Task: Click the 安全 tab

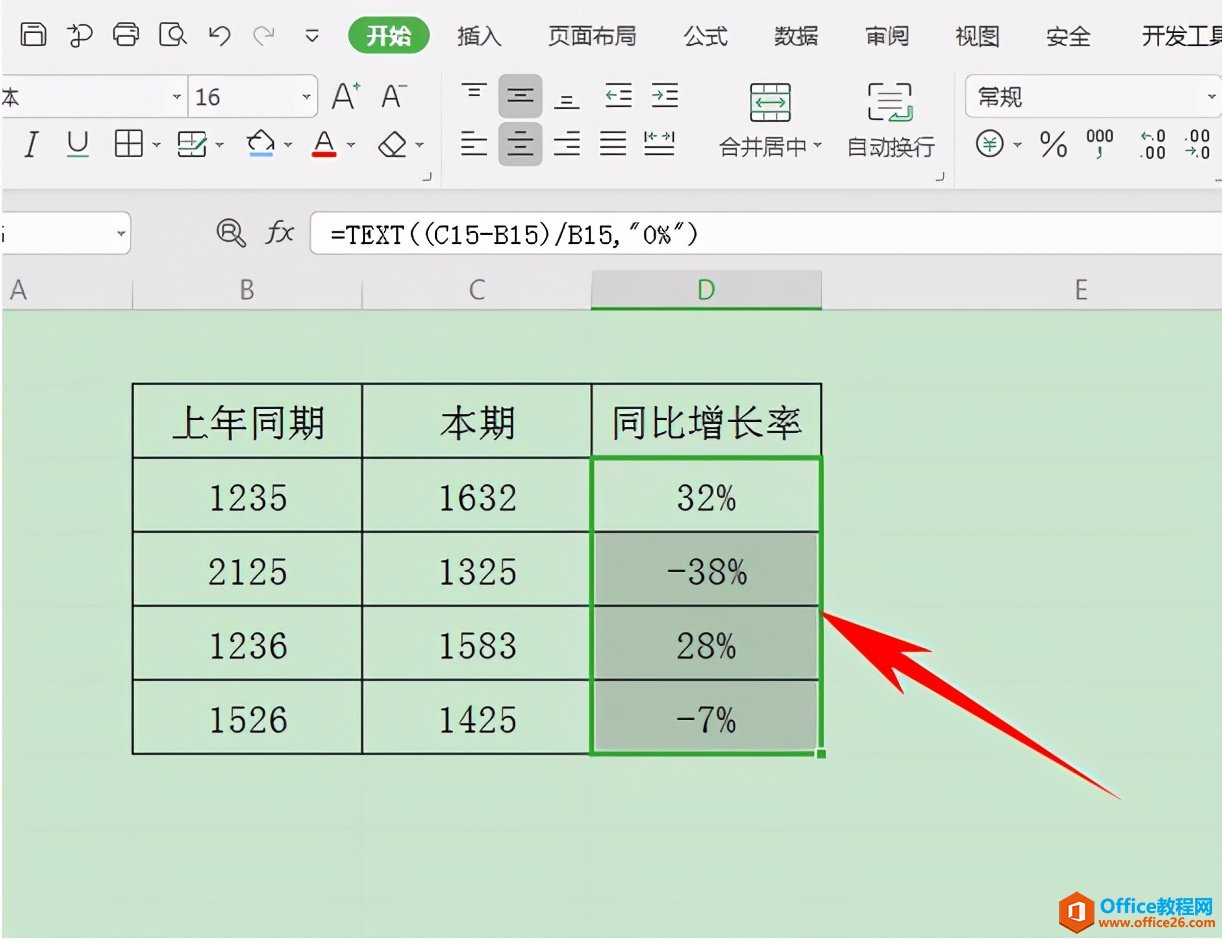Action: 1068,36
